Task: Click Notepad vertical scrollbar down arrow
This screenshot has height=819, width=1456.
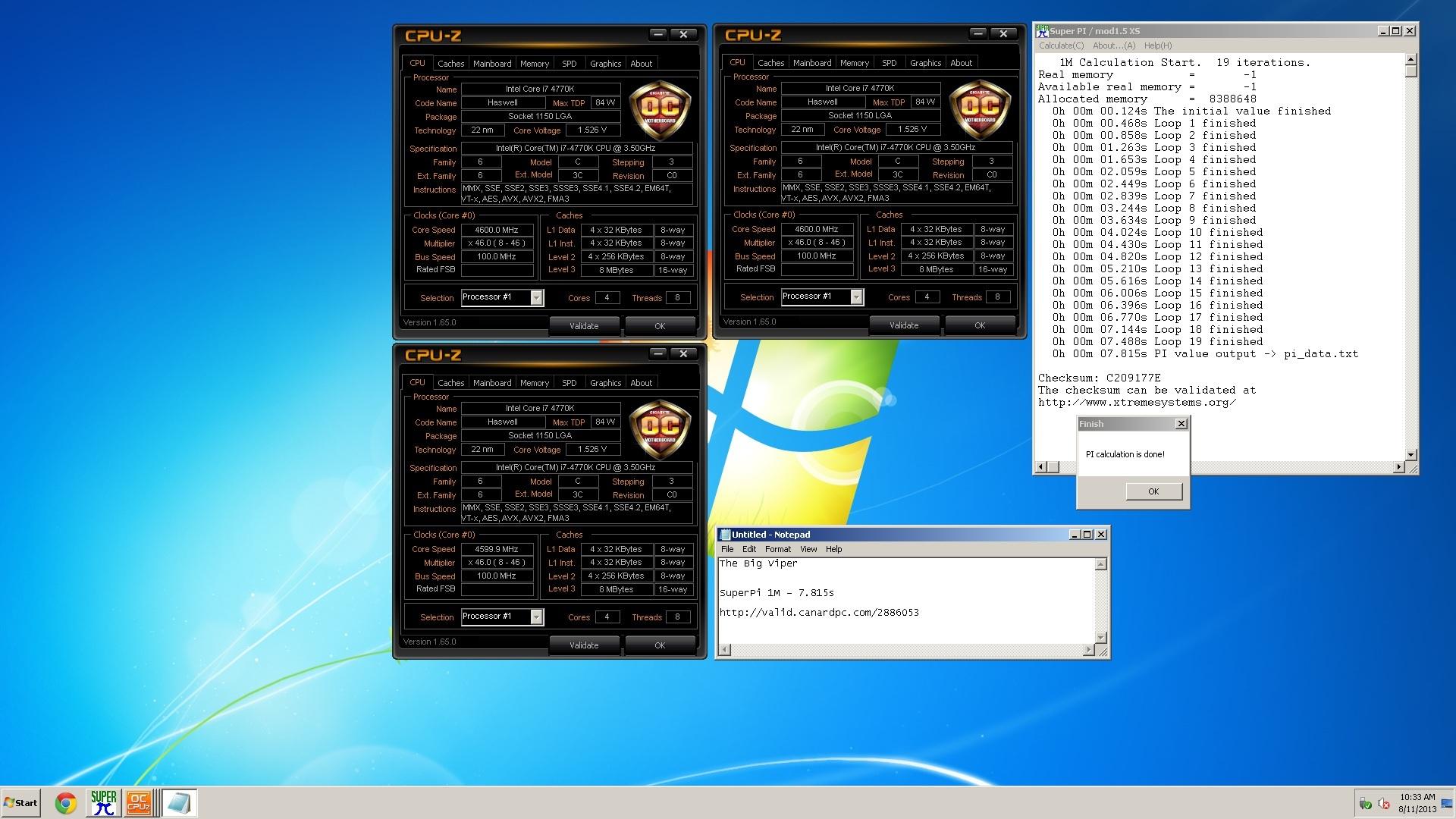Action: point(1101,638)
